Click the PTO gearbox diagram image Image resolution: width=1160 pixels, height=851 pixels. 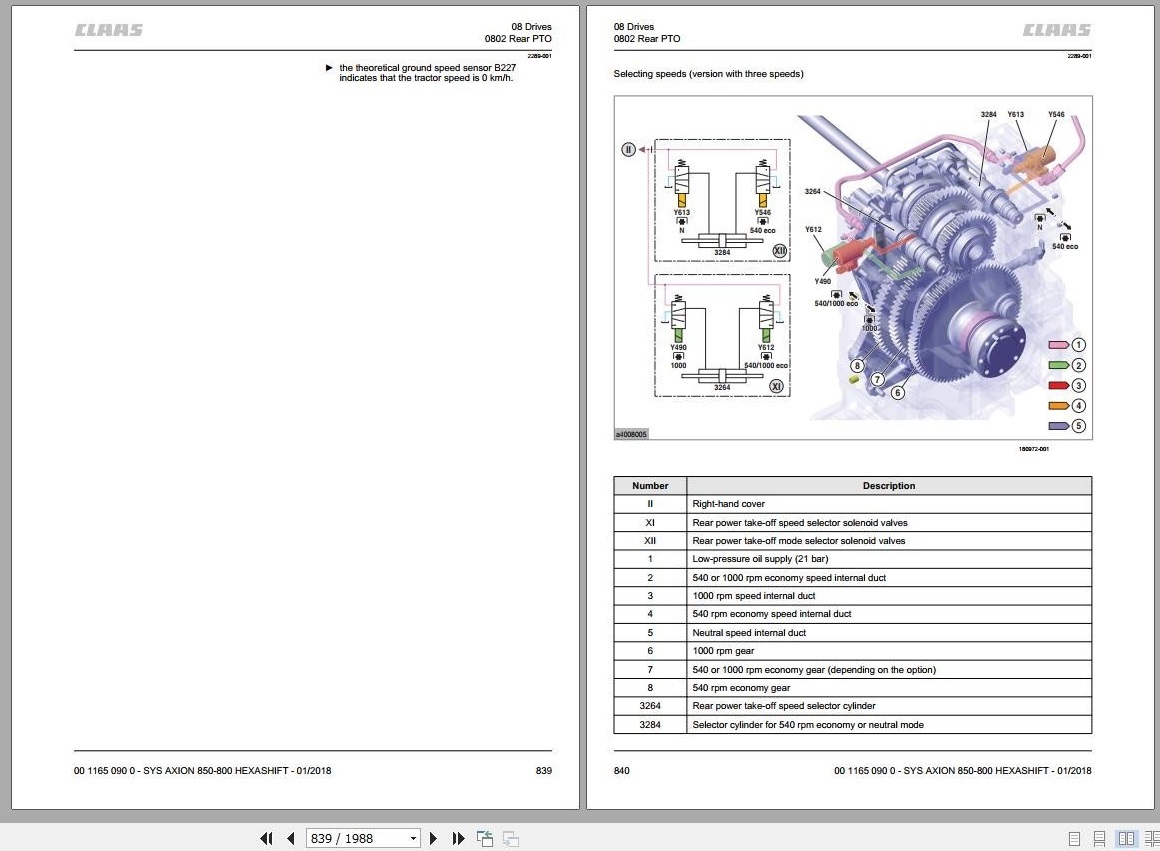click(x=853, y=268)
